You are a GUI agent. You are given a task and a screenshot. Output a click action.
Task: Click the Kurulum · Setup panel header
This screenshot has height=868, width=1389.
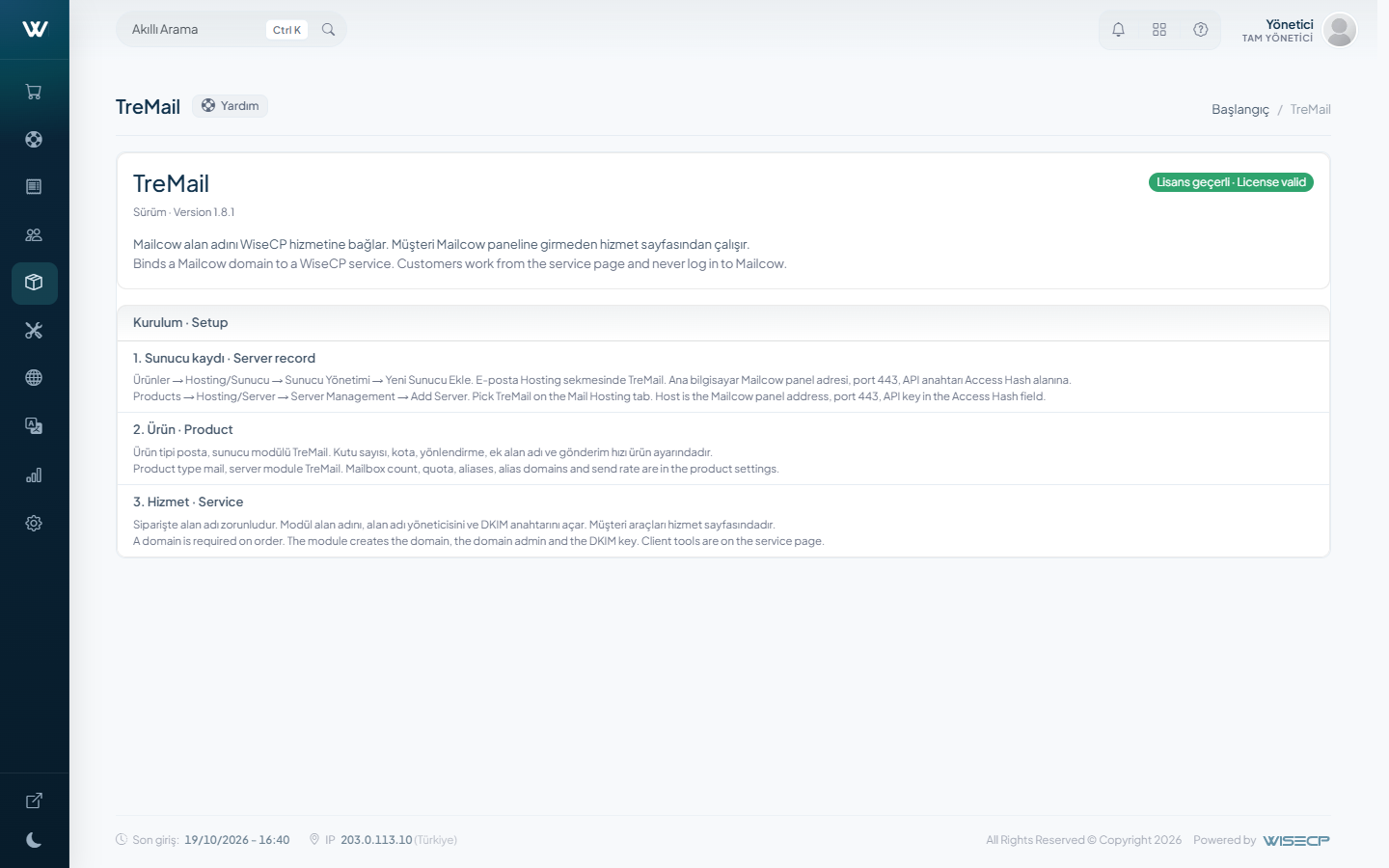coord(723,323)
